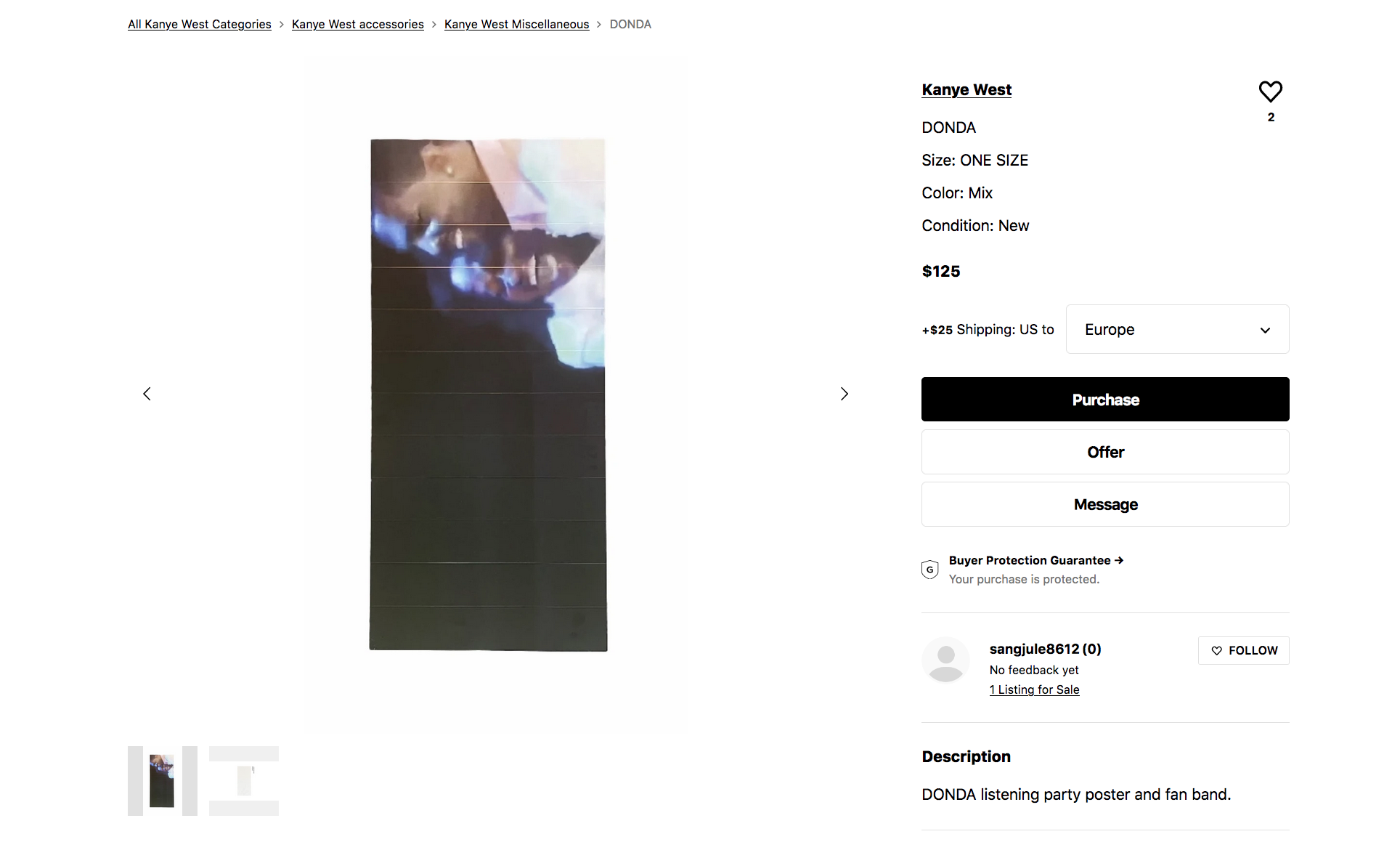Viewport: 1400px width, 850px height.
Task: Click the Buyer Protection shield icon
Action: (x=929, y=570)
